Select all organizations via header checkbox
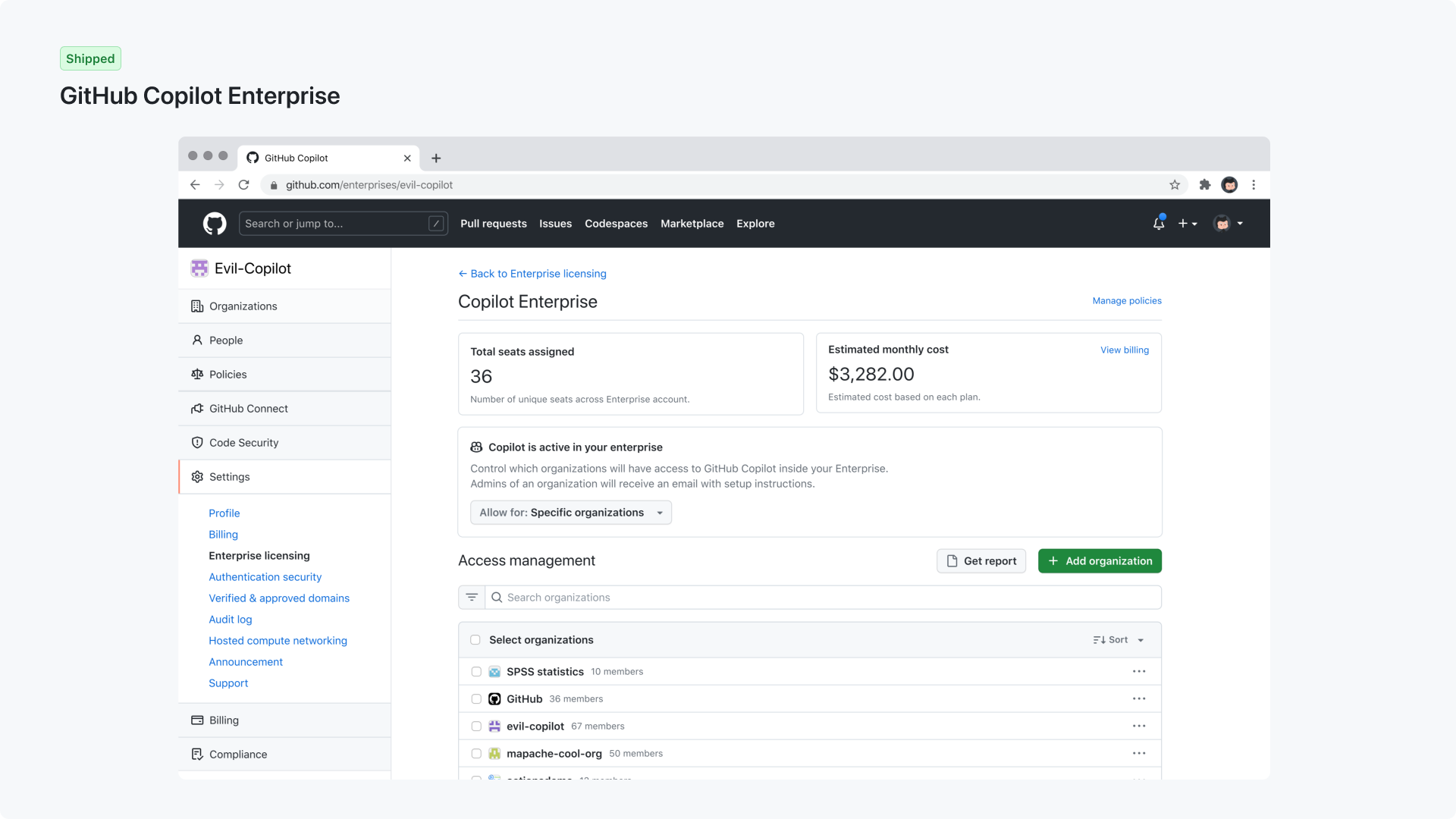1456x819 pixels. click(x=475, y=639)
